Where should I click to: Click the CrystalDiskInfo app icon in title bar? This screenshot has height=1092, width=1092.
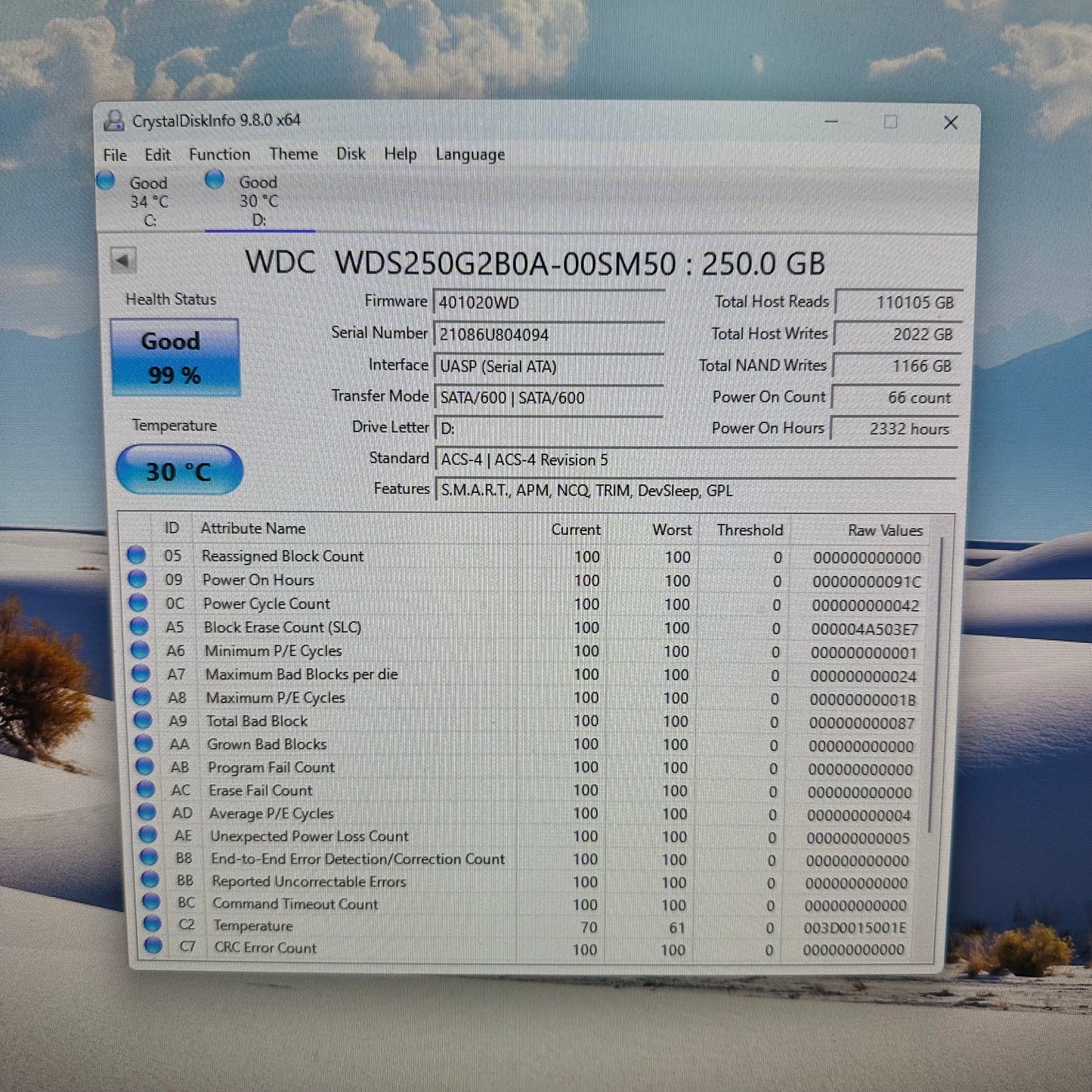click(114, 120)
